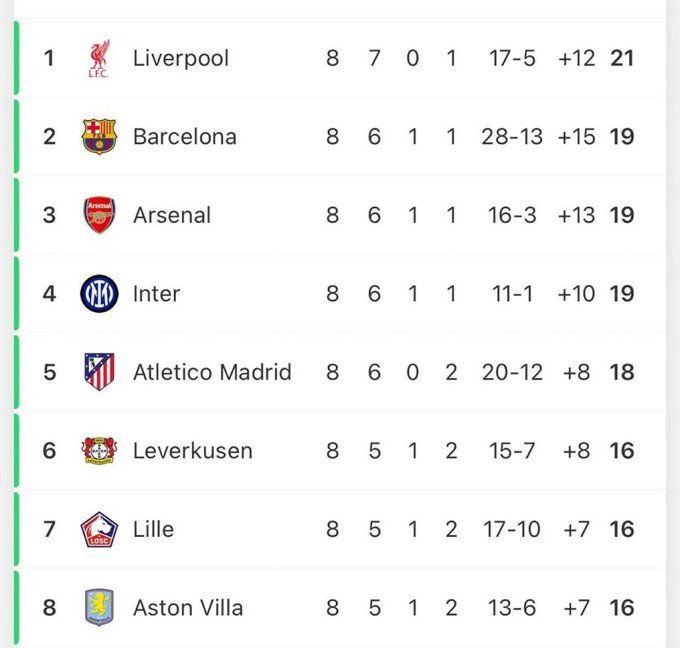Click the Leverkusen club crest
Viewport: 680px width, 648px height.
click(x=99, y=451)
